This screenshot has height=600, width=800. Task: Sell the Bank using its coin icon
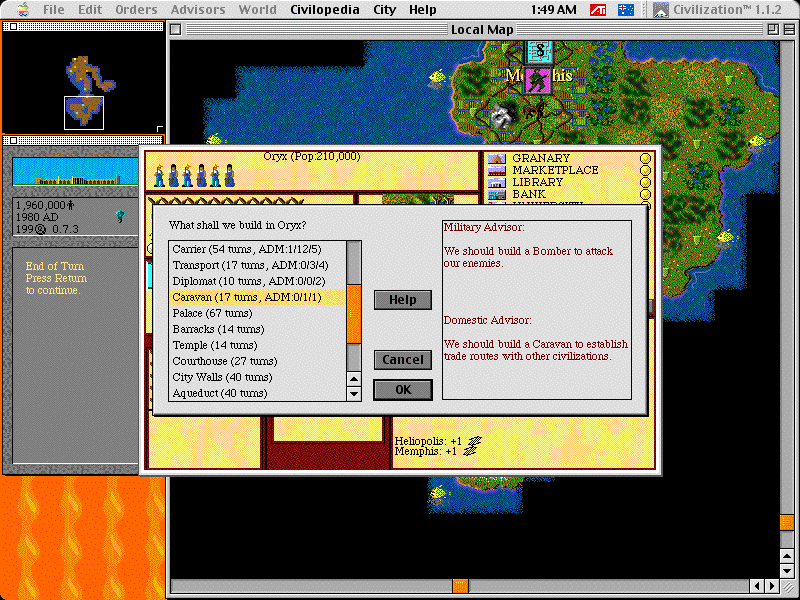645,194
